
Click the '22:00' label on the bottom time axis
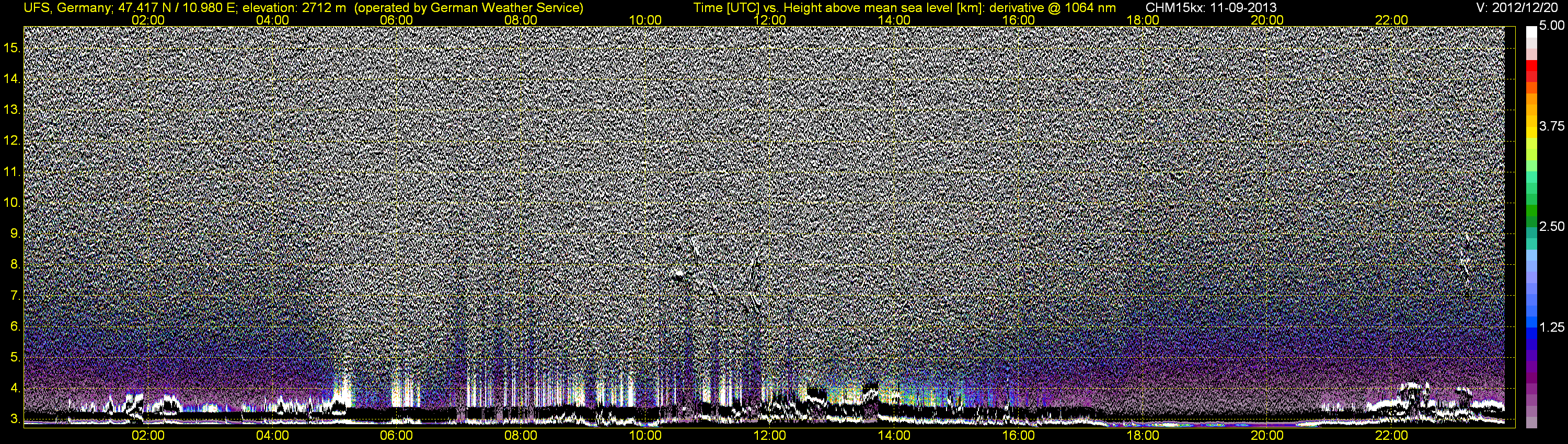1391,436
